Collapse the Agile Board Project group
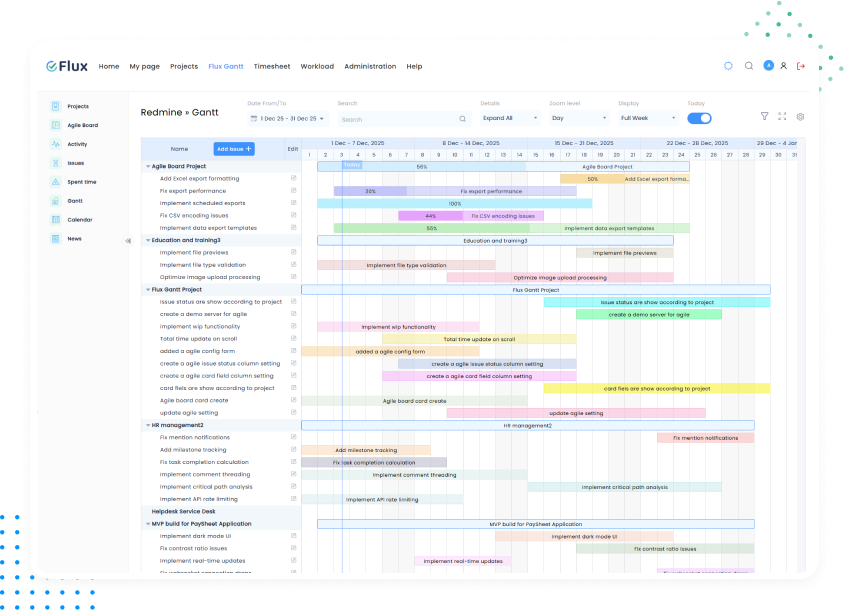Screen dimensions: 845x610 pyautogui.click(x=148, y=166)
